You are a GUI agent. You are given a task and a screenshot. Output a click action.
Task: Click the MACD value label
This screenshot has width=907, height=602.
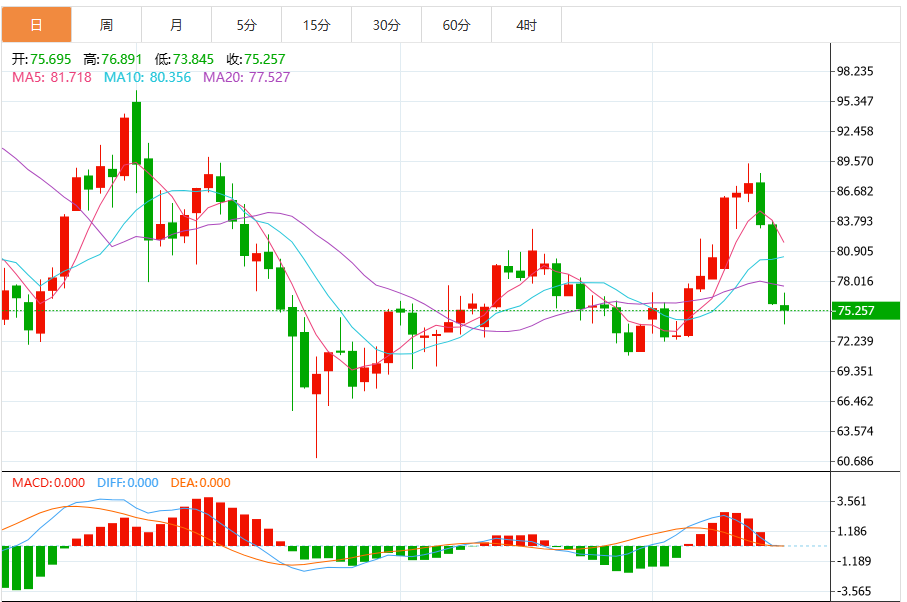point(49,482)
